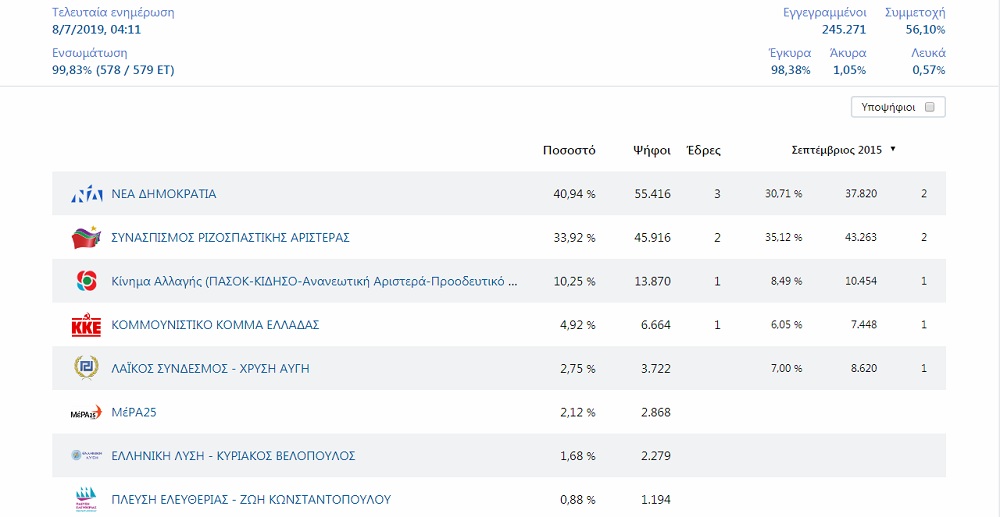Click the Ψήφοι column header
The height and width of the screenshot is (517, 1000).
click(x=652, y=150)
